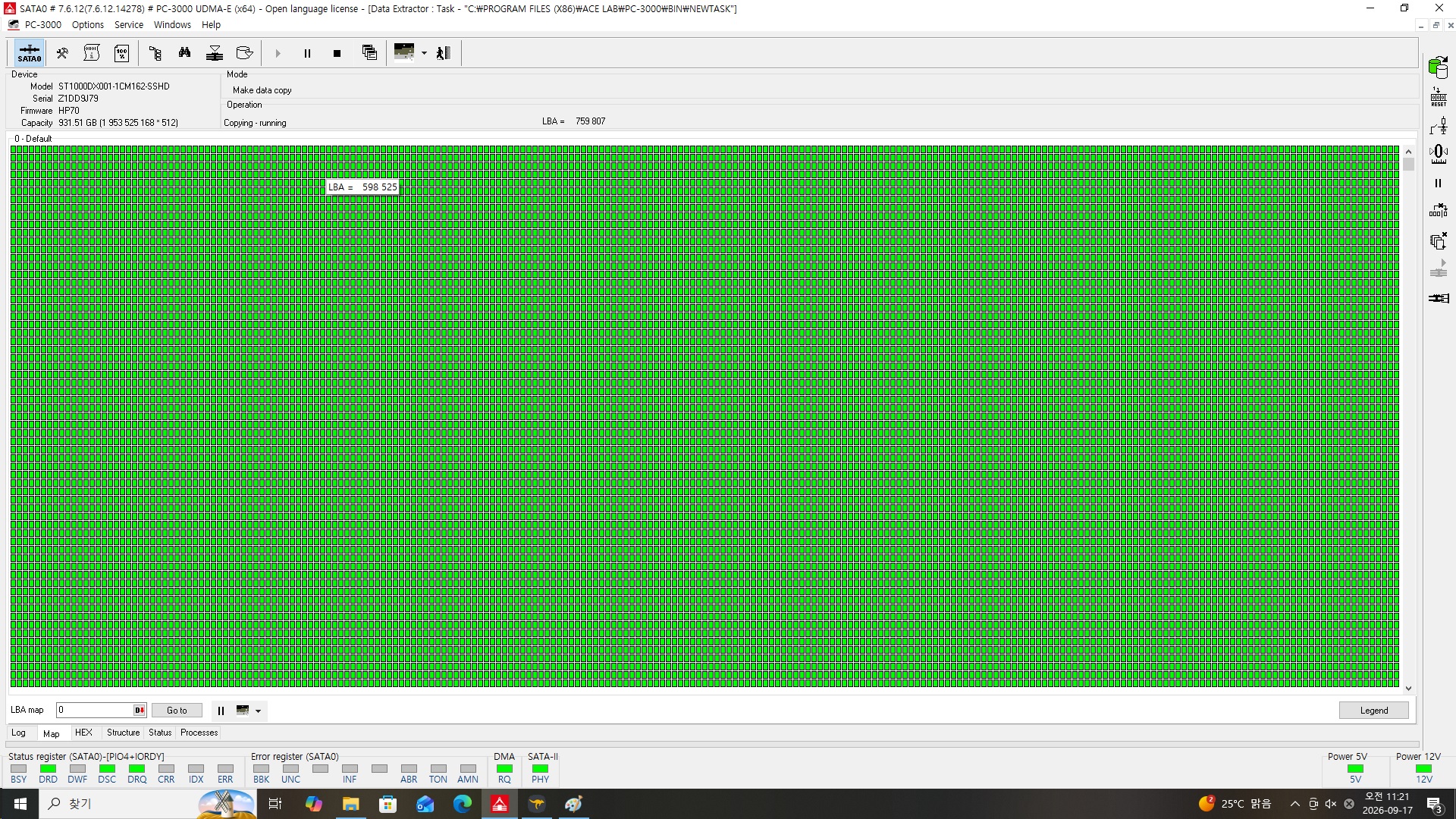Click the disk heads map icon
1456x819 pixels.
(215, 53)
